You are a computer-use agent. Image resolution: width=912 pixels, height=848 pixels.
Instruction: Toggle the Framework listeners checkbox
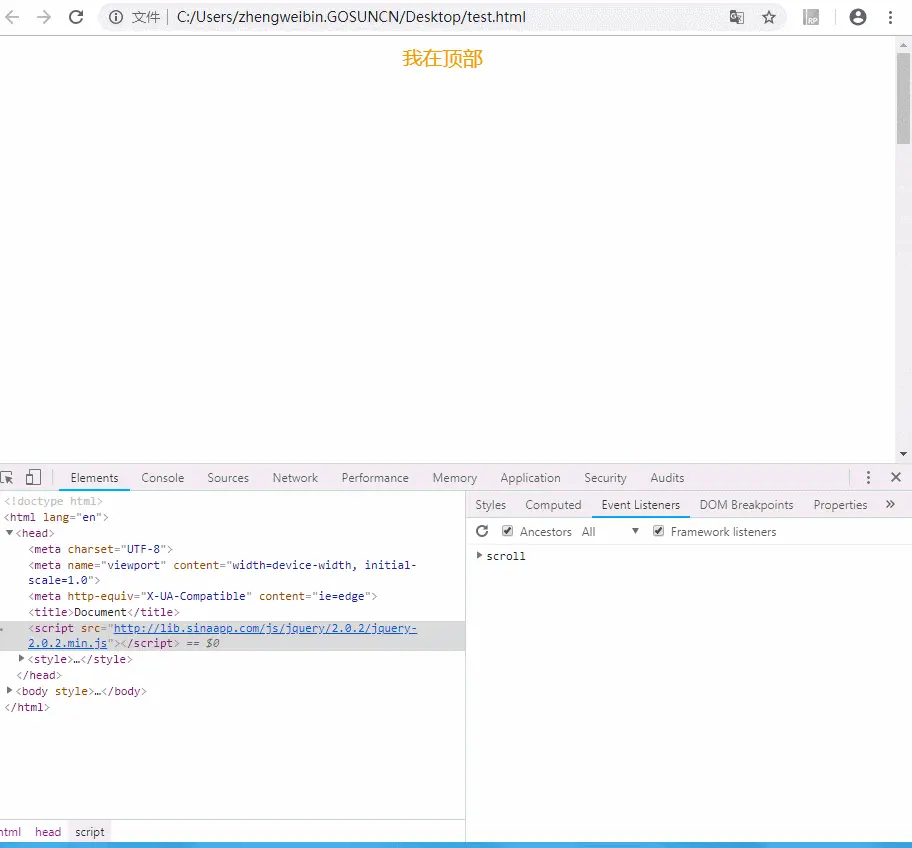point(658,530)
